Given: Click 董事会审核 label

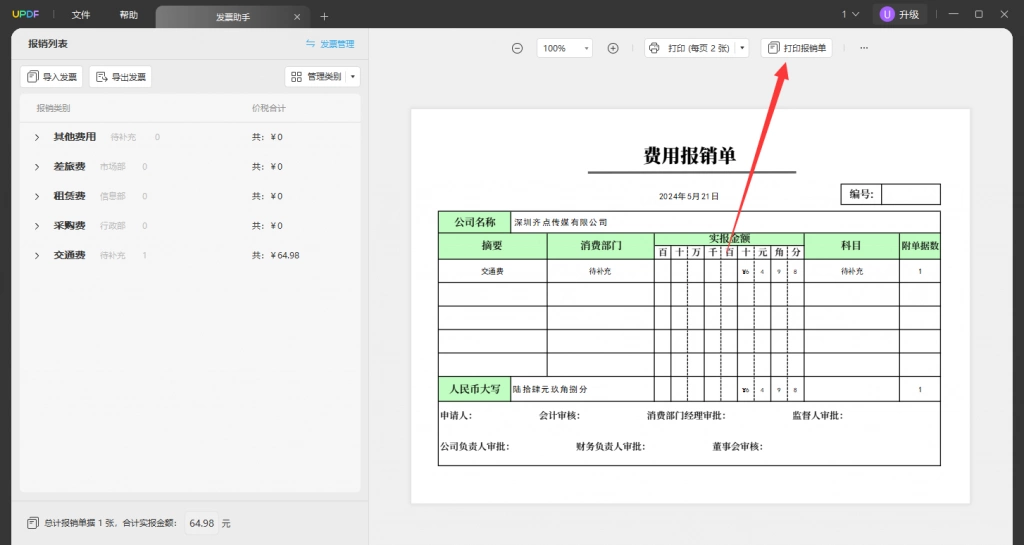Looking at the screenshot, I should tap(737, 447).
